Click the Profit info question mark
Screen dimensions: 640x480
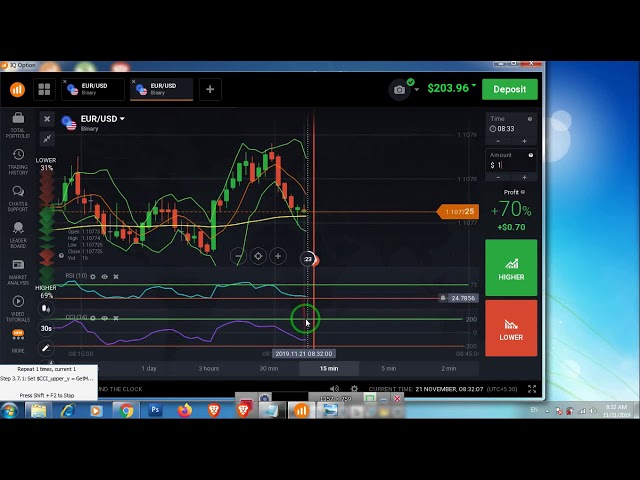pyautogui.click(x=523, y=192)
